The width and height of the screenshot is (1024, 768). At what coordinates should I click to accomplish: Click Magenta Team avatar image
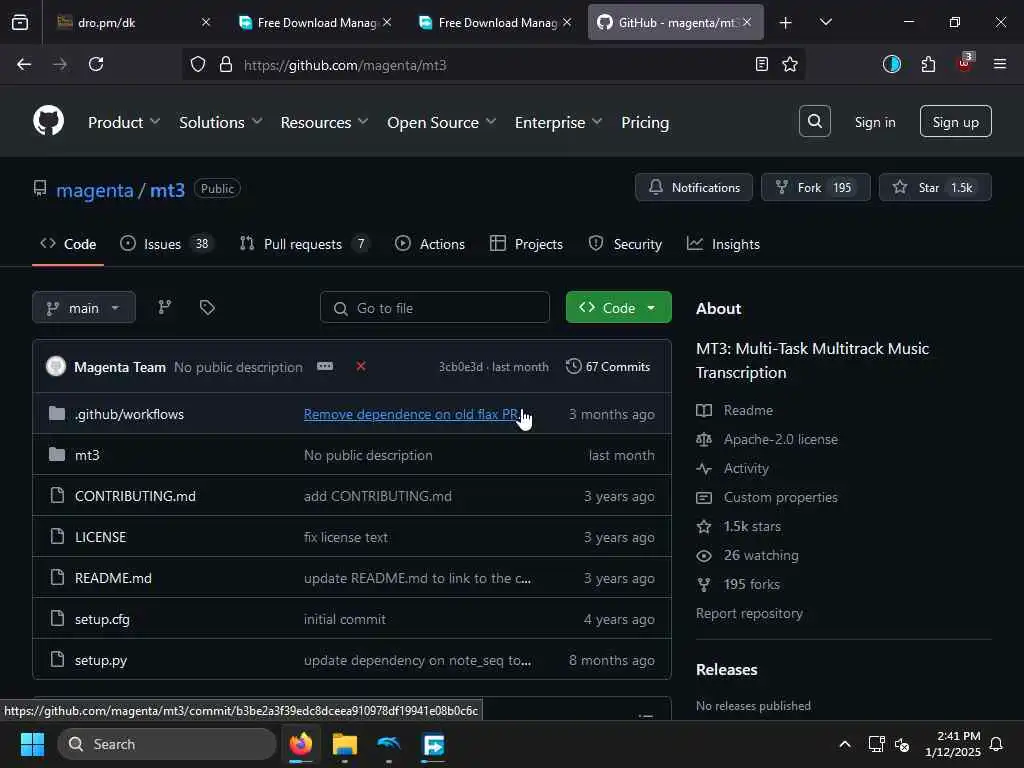point(56,366)
